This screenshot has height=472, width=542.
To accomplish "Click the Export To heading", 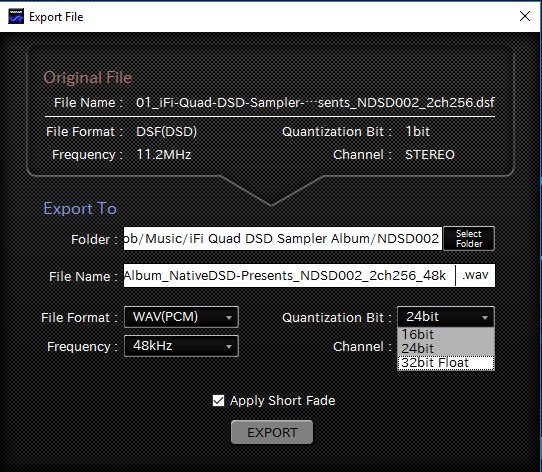I will [x=80, y=209].
